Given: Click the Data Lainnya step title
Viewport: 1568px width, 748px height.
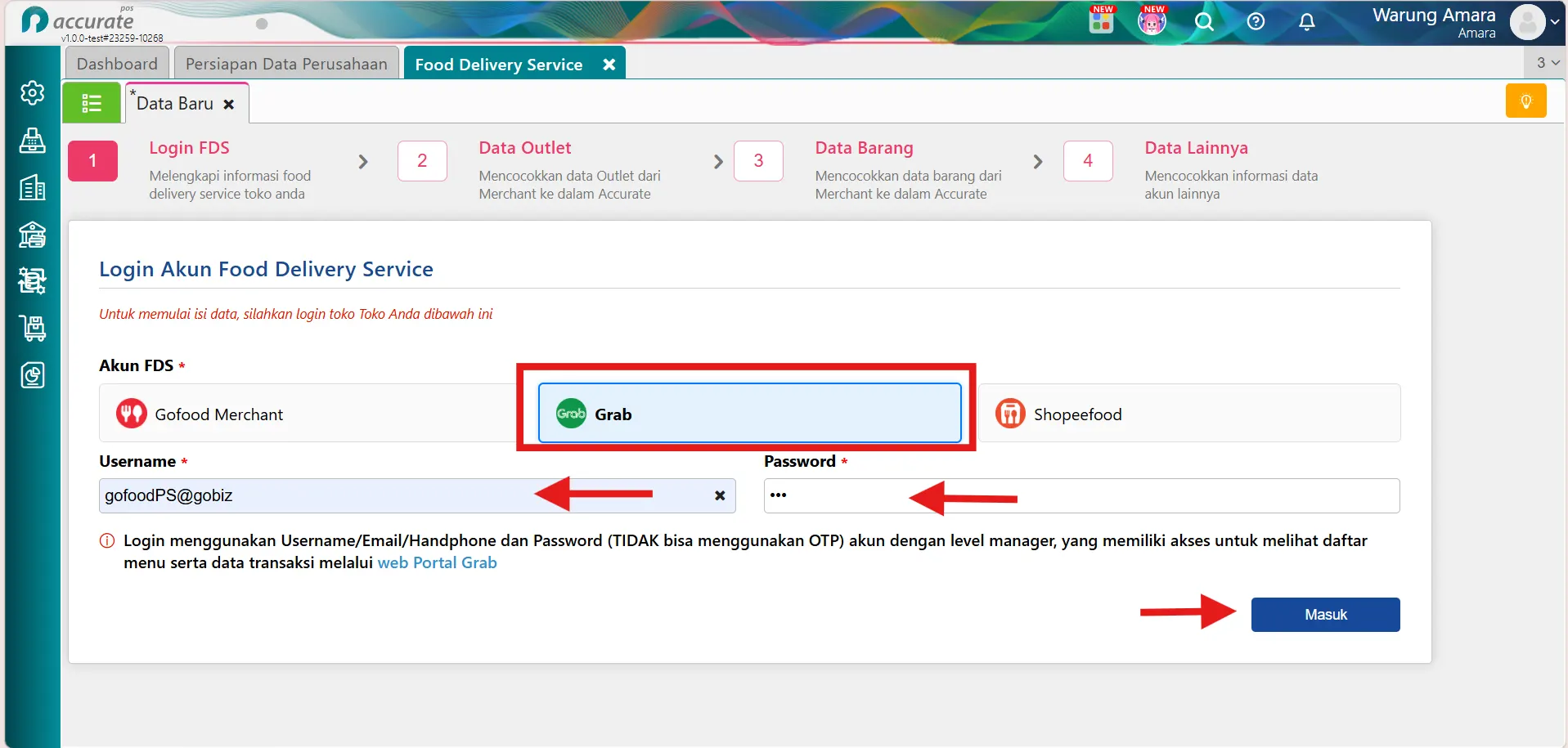Looking at the screenshot, I should 1196,148.
